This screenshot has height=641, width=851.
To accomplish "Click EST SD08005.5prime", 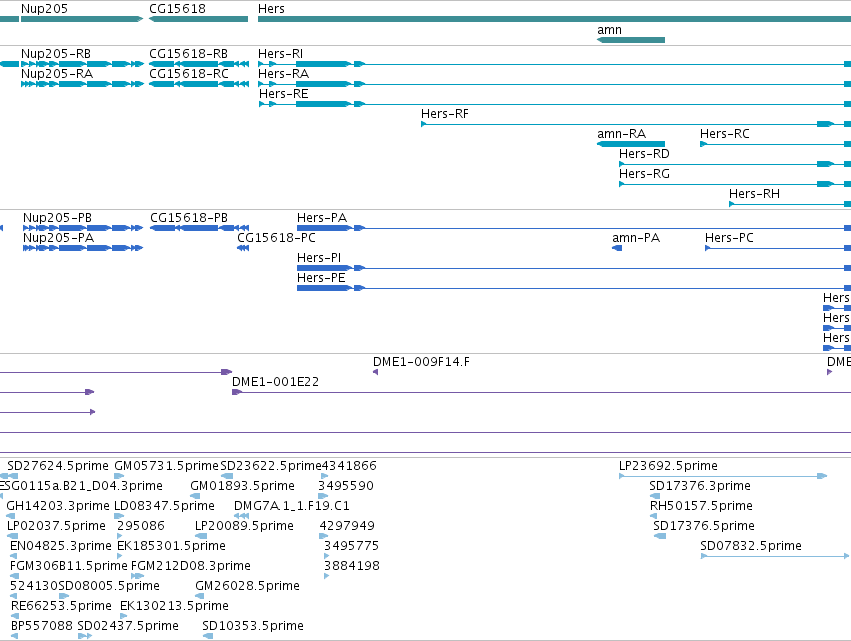I will pos(109,587).
